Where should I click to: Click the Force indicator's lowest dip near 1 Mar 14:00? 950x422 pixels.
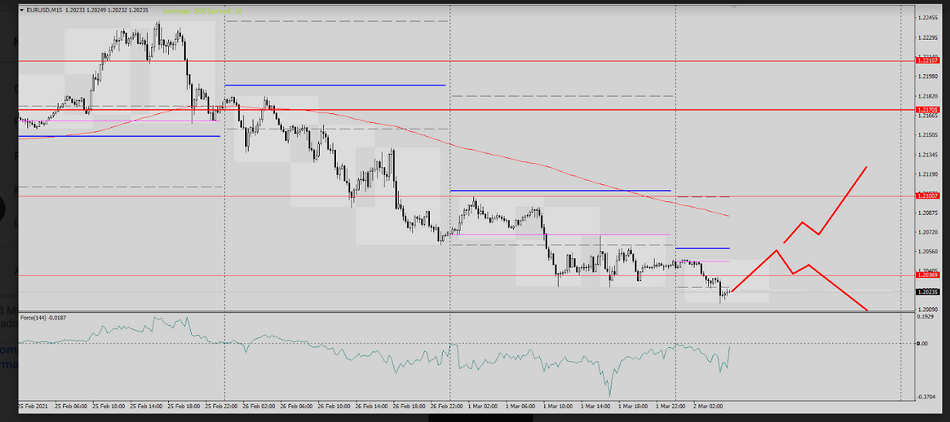607,393
